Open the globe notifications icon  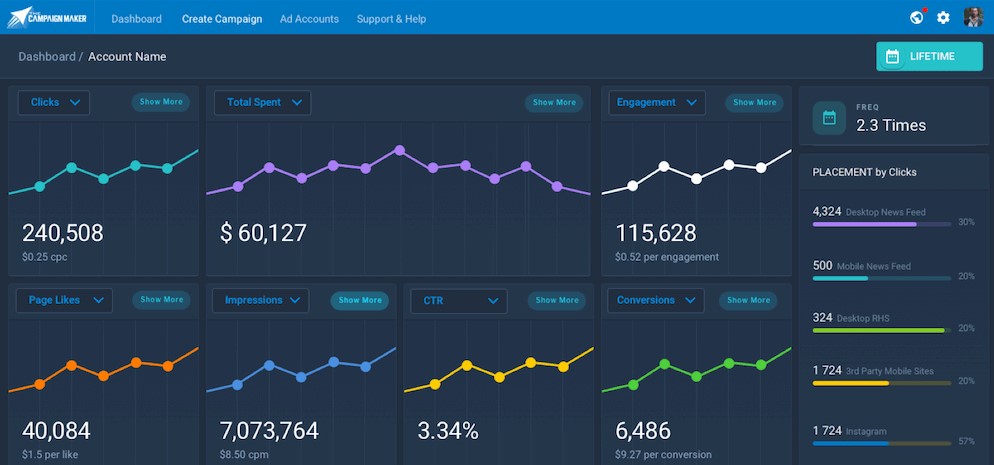coord(917,17)
